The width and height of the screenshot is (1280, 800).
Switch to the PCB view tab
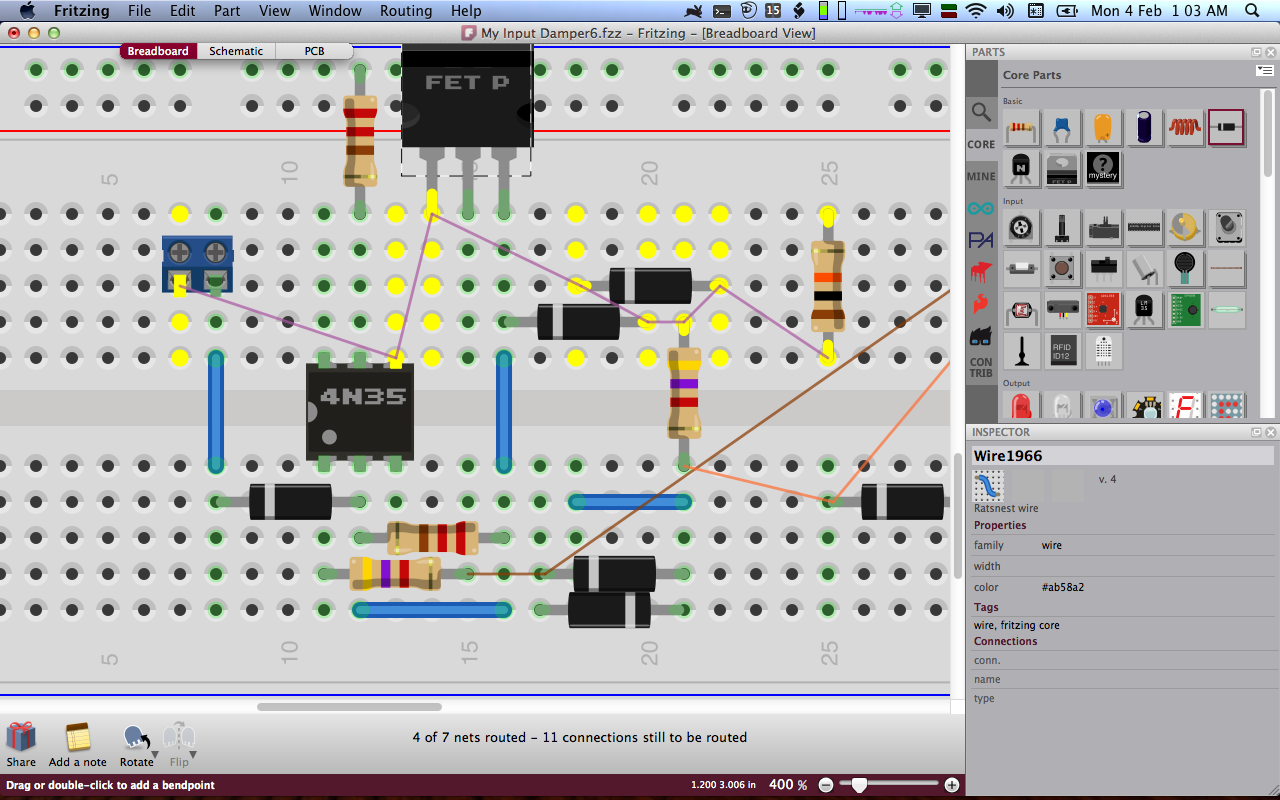[x=314, y=51]
